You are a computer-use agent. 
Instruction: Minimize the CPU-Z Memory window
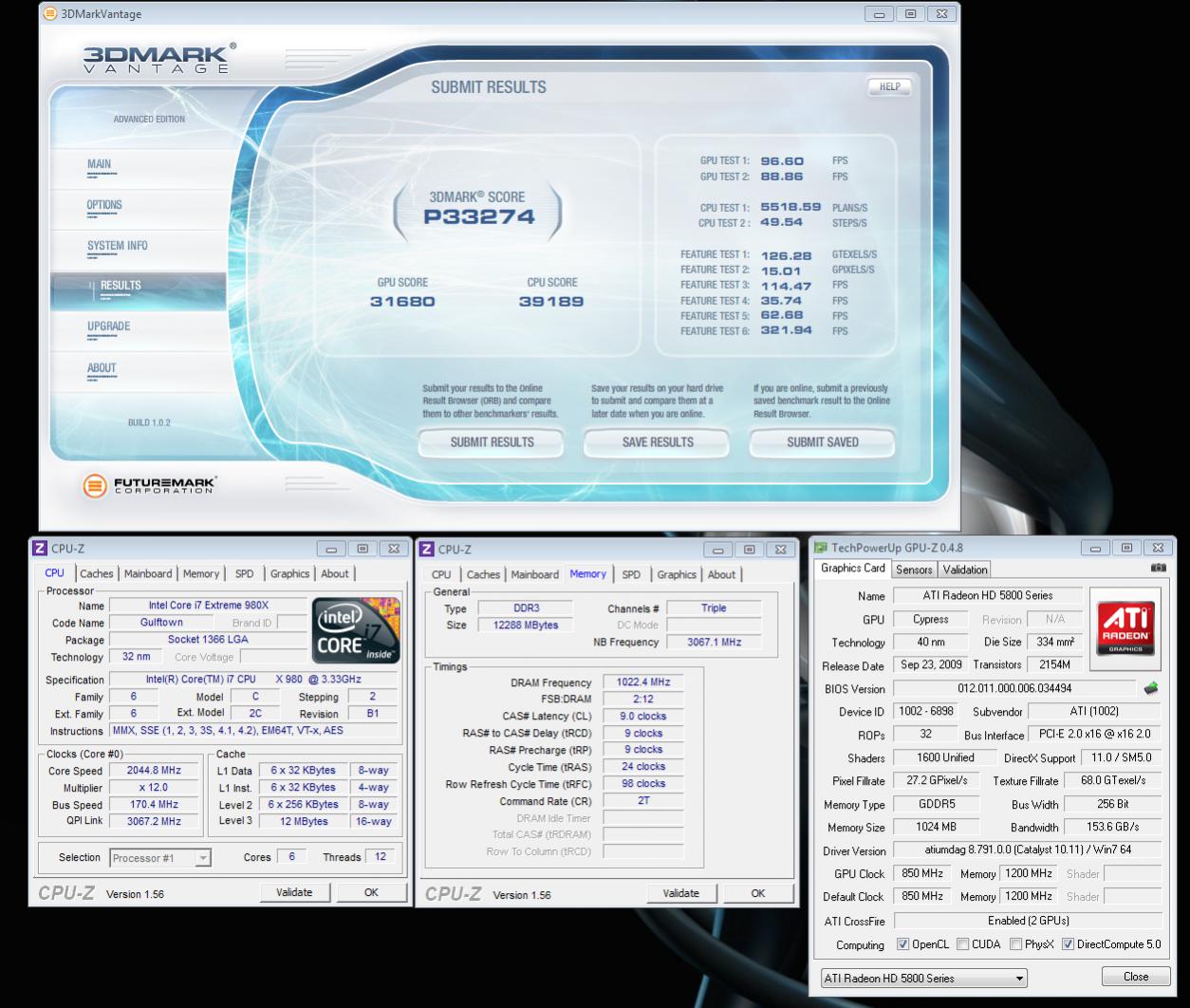tap(718, 550)
